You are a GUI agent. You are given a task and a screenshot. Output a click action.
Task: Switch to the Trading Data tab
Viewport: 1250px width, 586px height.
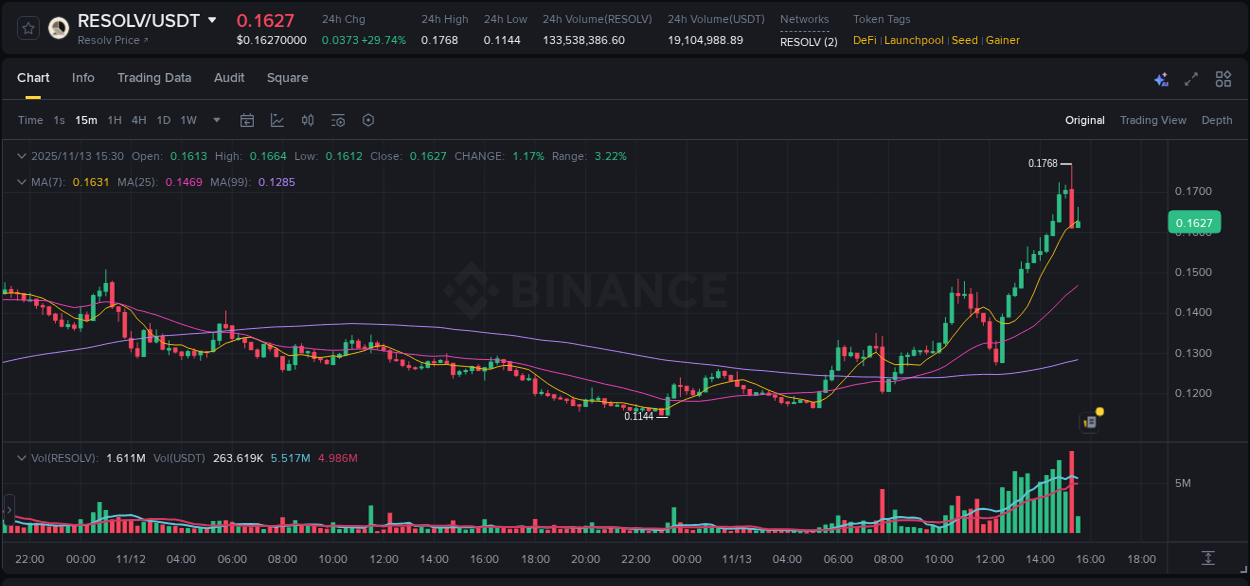tap(154, 78)
